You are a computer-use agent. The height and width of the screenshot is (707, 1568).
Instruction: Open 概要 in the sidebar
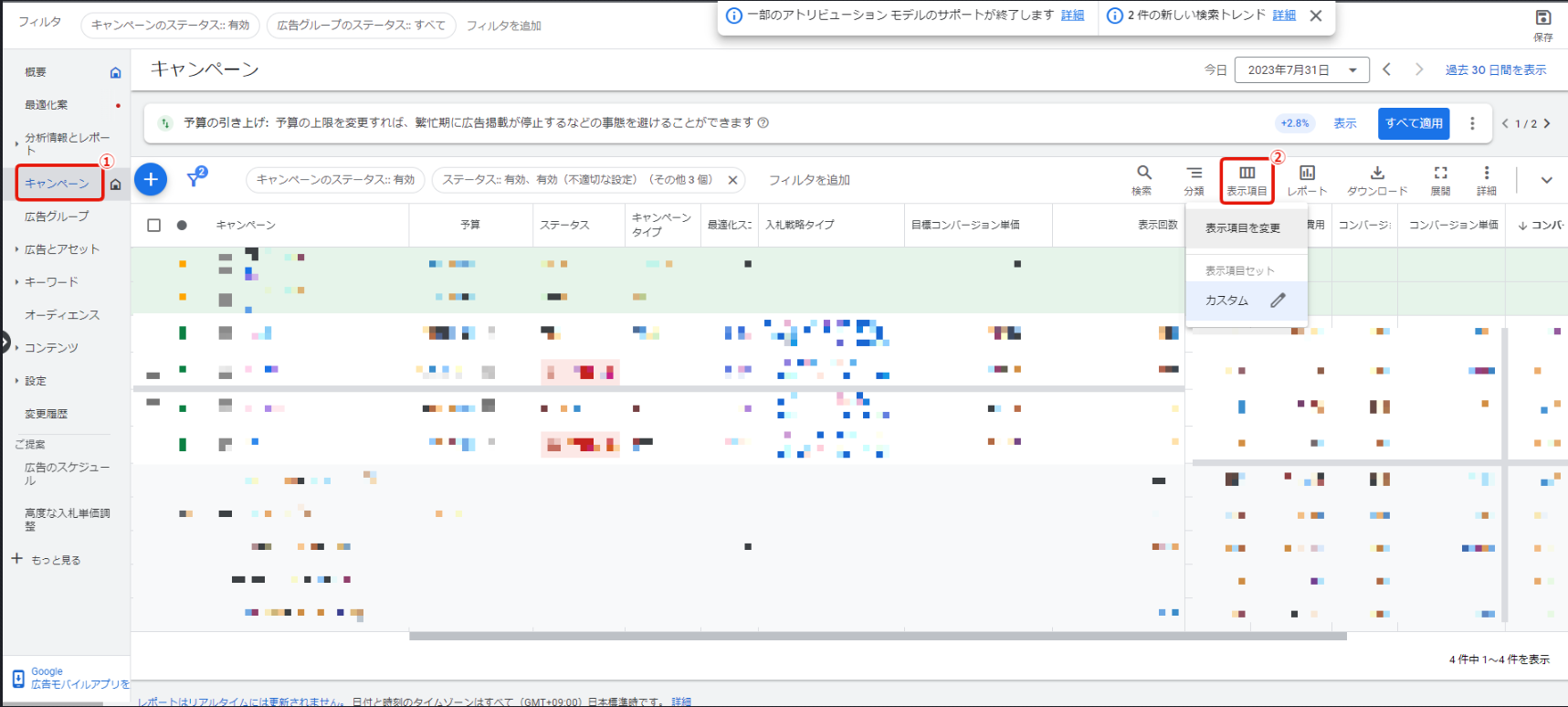point(36,72)
